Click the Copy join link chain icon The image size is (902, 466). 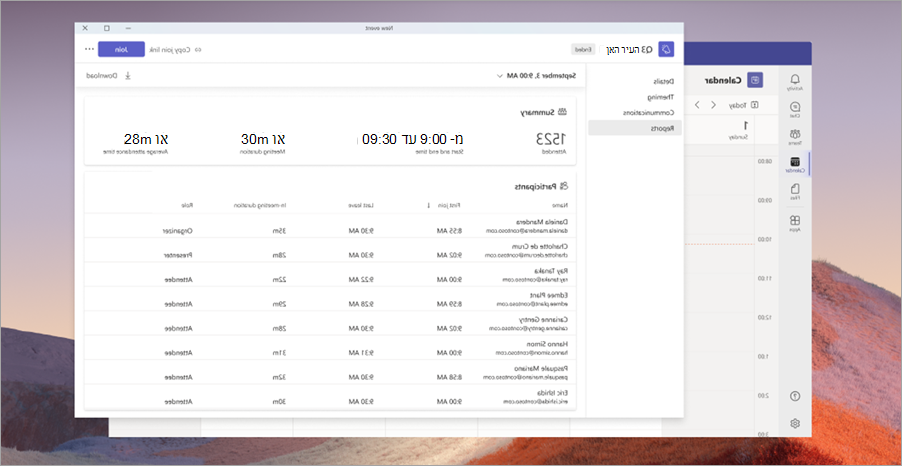coord(198,50)
